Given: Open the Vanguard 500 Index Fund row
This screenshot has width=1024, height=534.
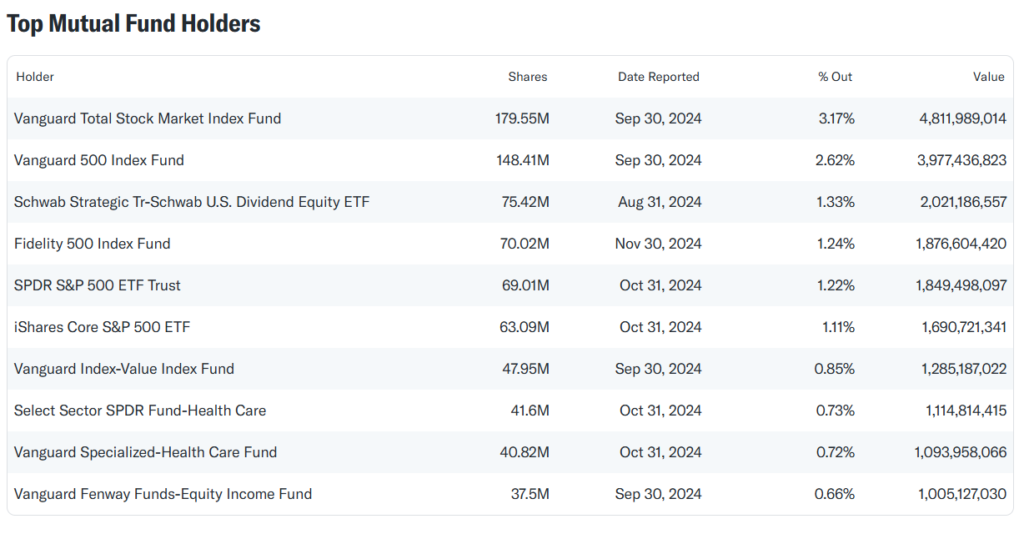Looking at the screenshot, I should click(99, 160).
